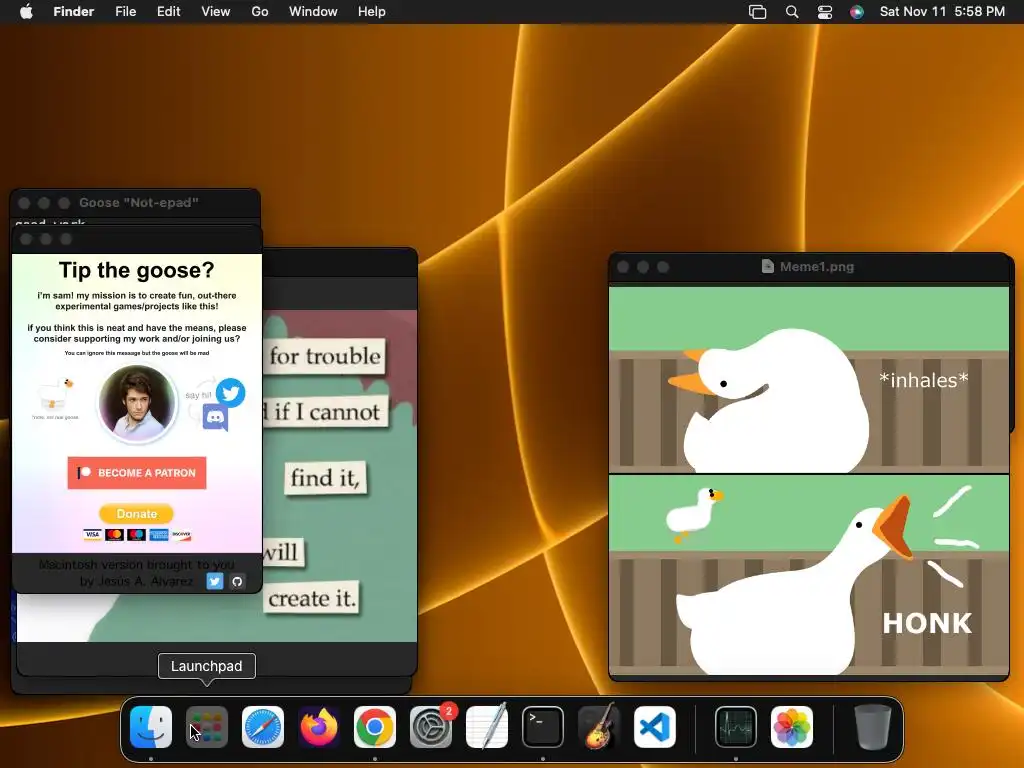Click the 'if I cannot' text in poem image
1024x768 pixels.
tap(326, 411)
